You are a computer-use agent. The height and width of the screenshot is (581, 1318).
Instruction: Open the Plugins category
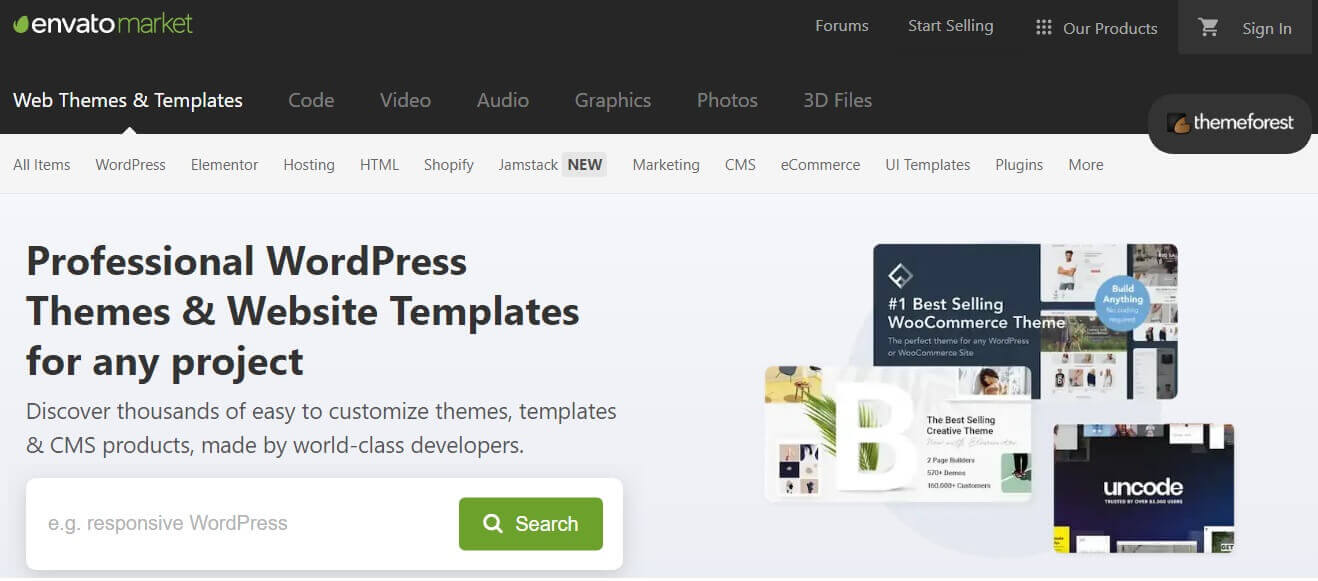1020,165
